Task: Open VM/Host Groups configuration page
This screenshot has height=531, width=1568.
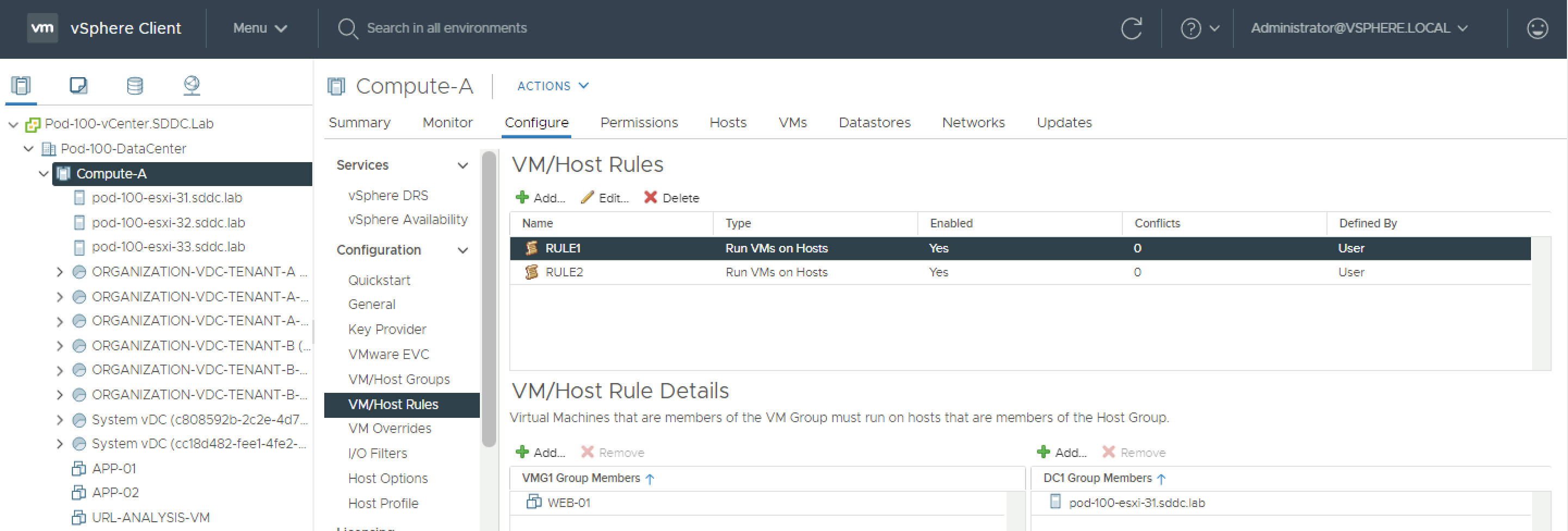Action: 399,379
